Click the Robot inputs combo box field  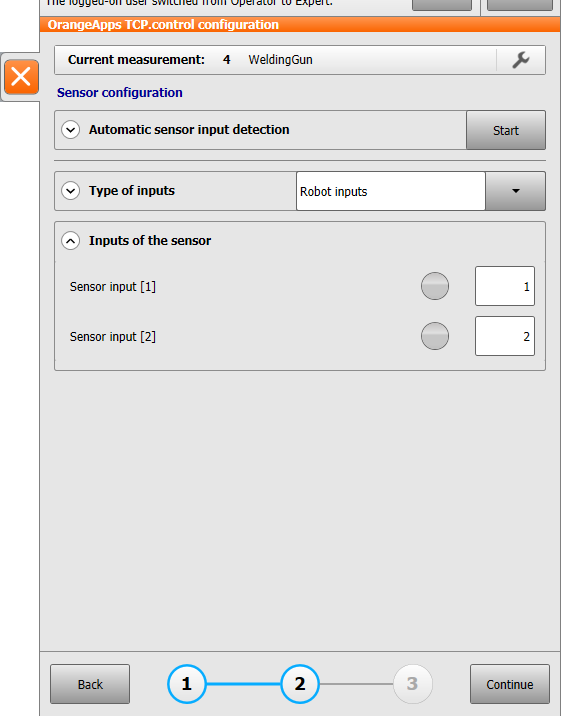pyautogui.click(x=391, y=191)
